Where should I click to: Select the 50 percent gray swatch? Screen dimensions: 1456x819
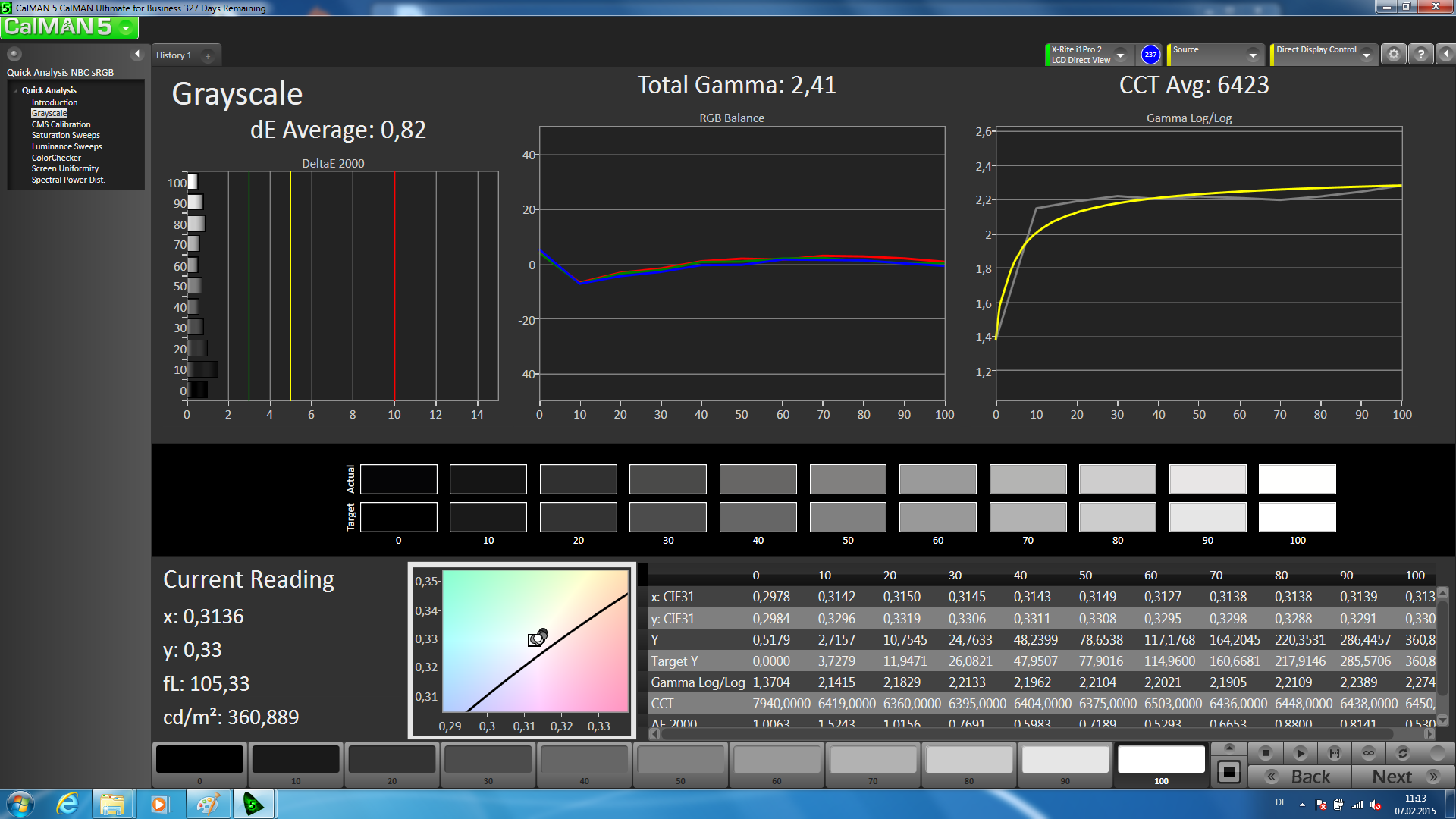(680, 761)
